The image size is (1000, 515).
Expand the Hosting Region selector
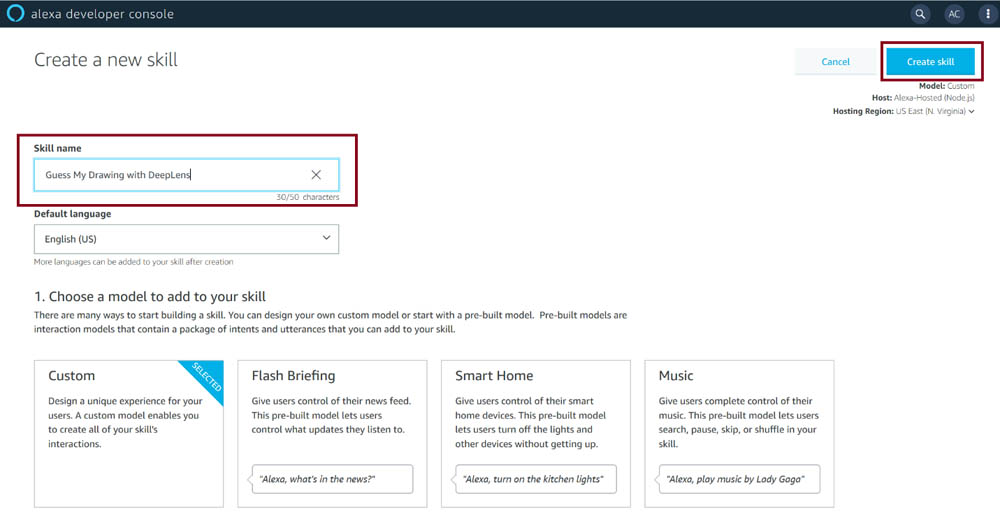[x=904, y=111]
